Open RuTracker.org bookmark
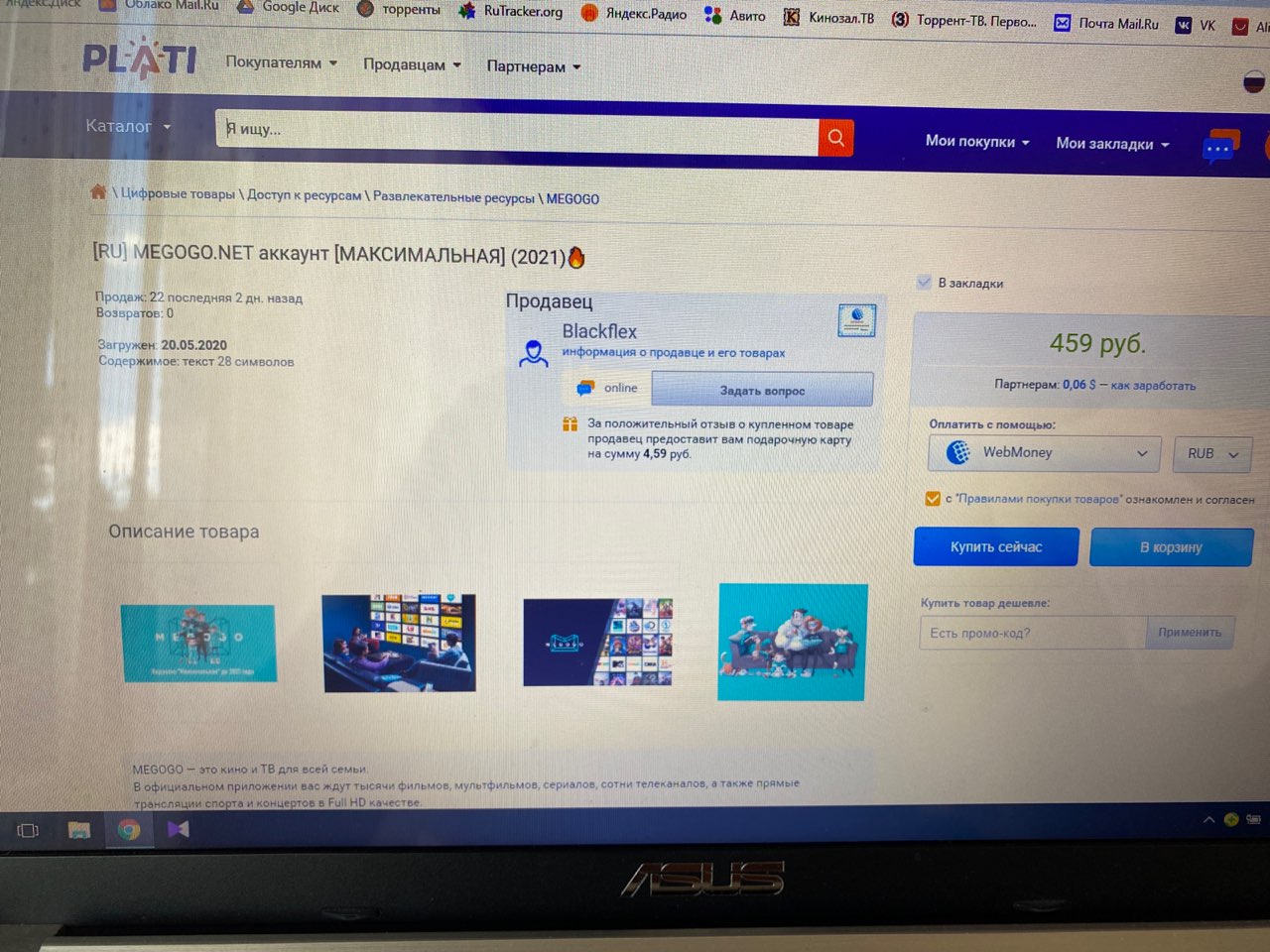The image size is (1270, 952). [x=512, y=12]
